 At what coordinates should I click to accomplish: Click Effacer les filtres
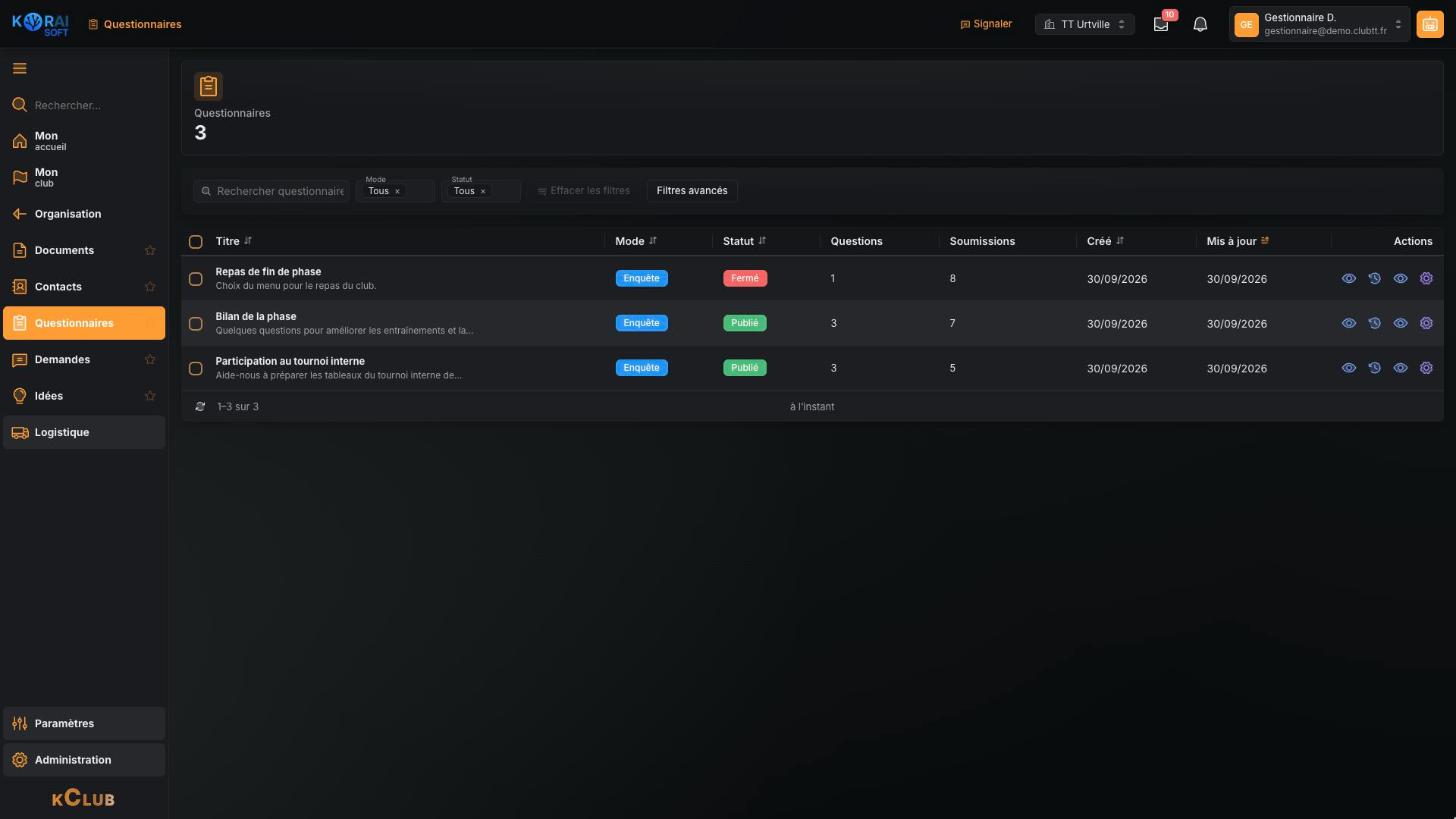pos(584,190)
